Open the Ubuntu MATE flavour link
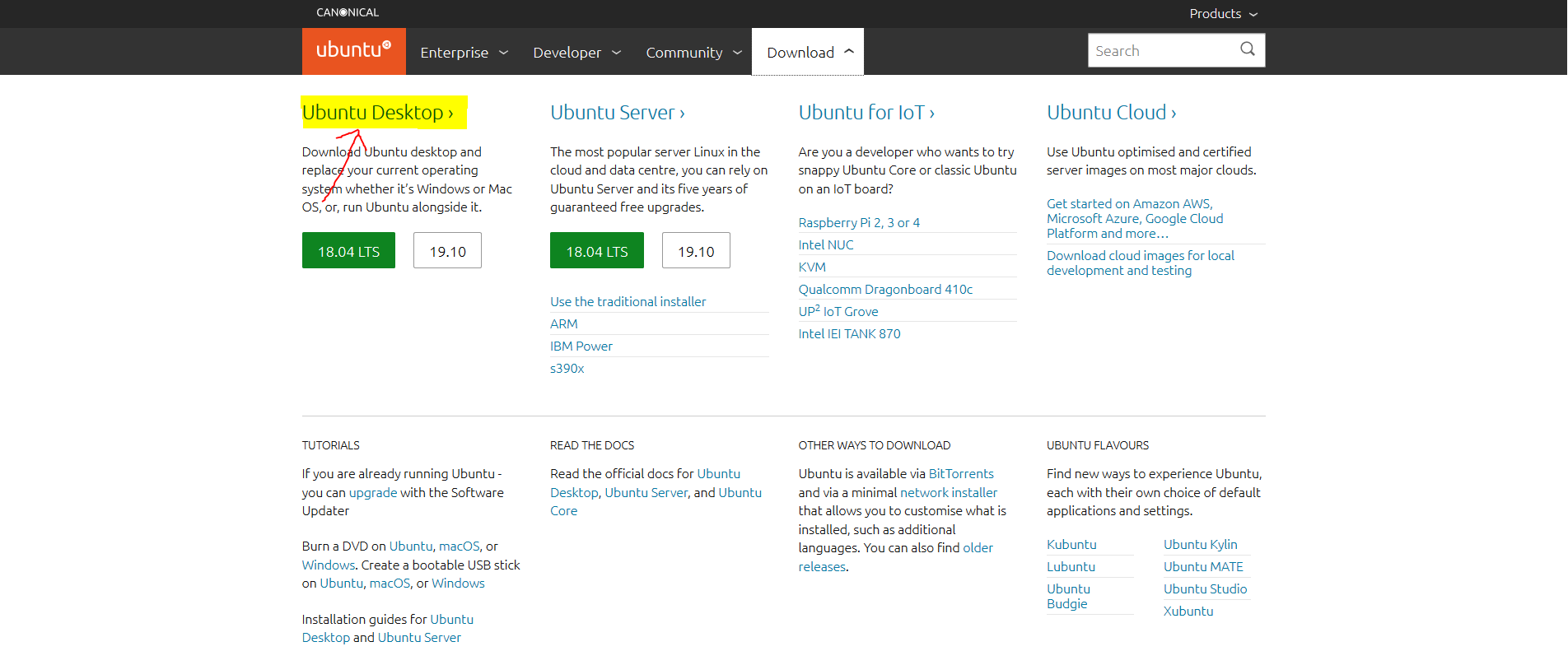This screenshot has height=665, width=1568. [1203, 567]
